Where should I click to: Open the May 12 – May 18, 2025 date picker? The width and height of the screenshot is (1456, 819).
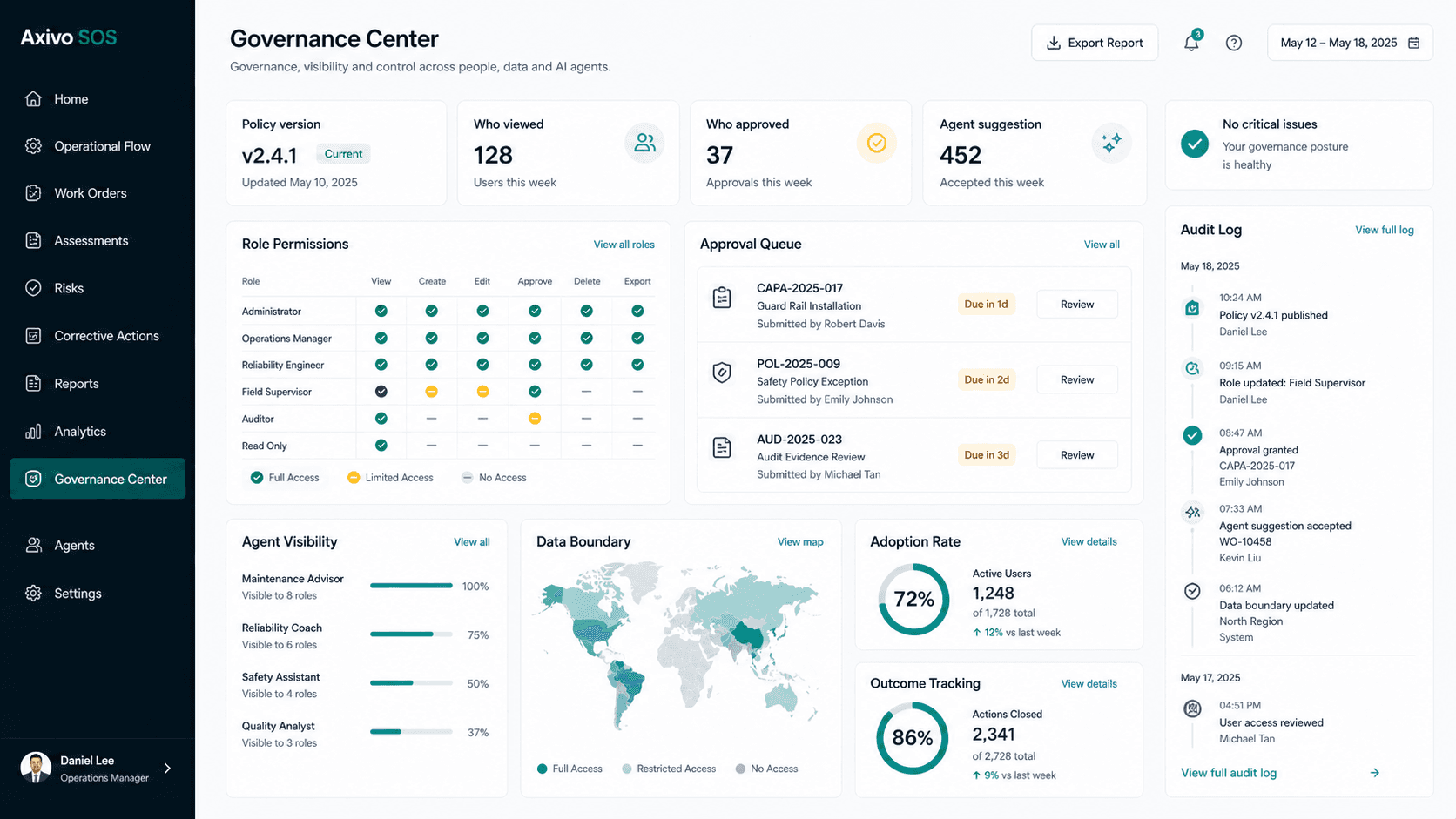click(x=1350, y=43)
